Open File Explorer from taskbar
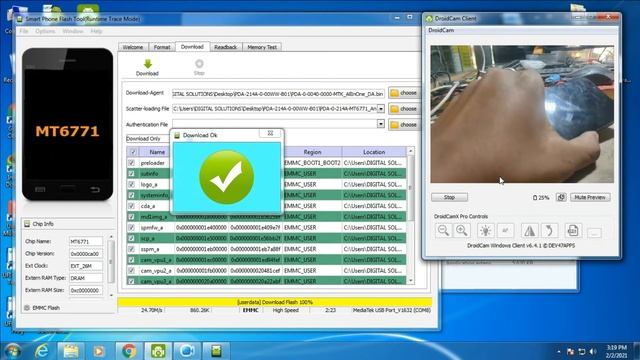 [71, 351]
